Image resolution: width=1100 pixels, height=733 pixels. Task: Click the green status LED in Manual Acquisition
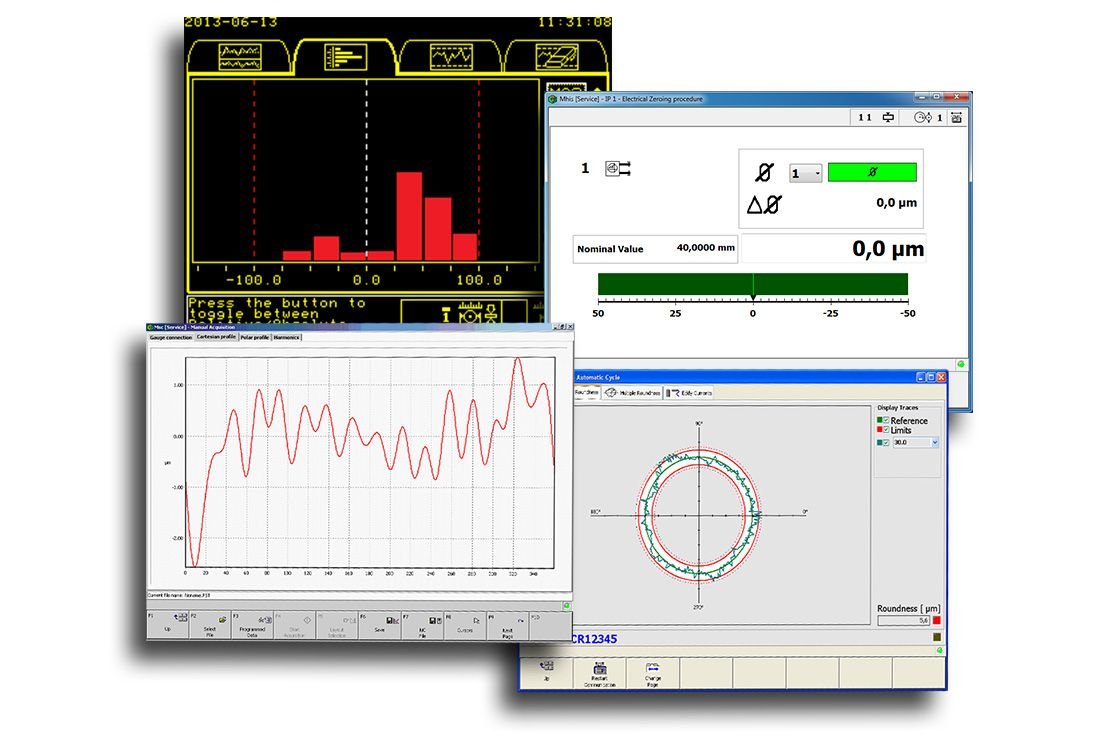567,605
